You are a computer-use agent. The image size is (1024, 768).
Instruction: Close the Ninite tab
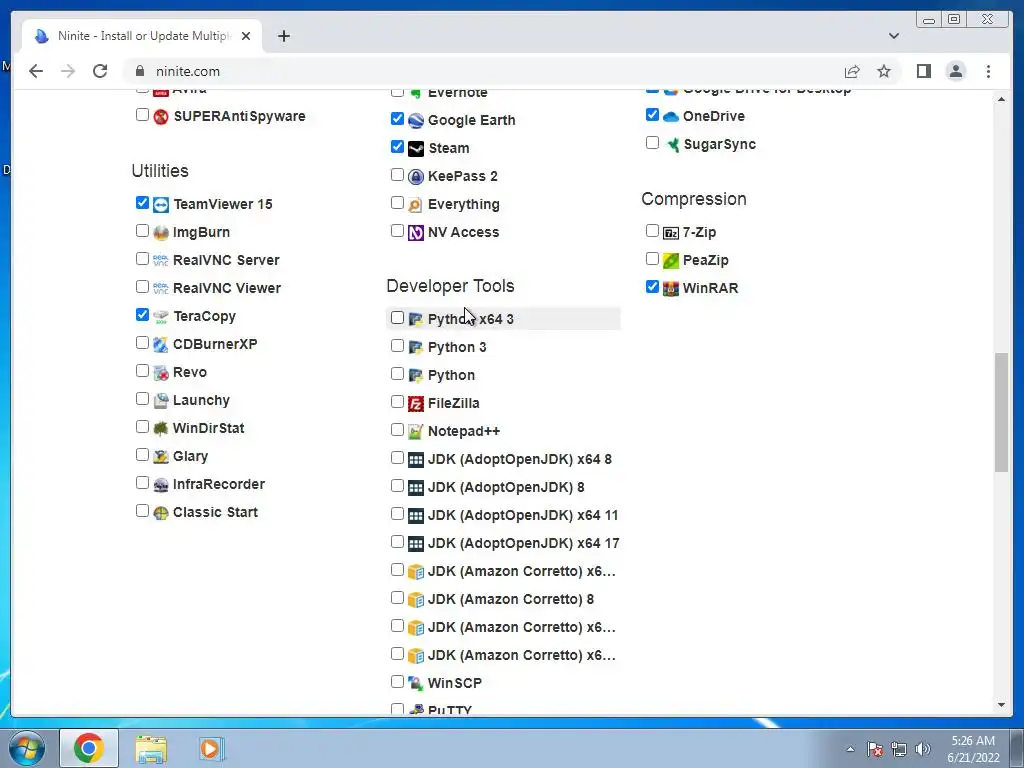coord(246,36)
